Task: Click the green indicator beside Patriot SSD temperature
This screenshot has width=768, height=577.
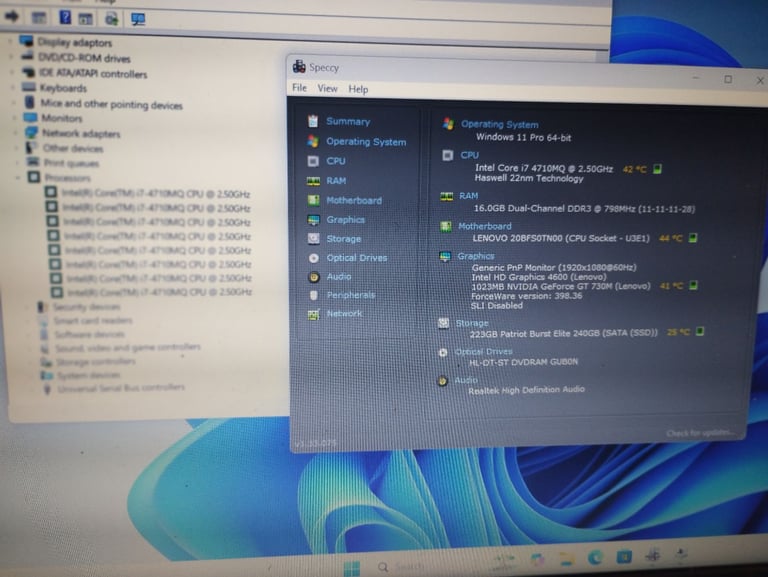Action: [700, 332]
